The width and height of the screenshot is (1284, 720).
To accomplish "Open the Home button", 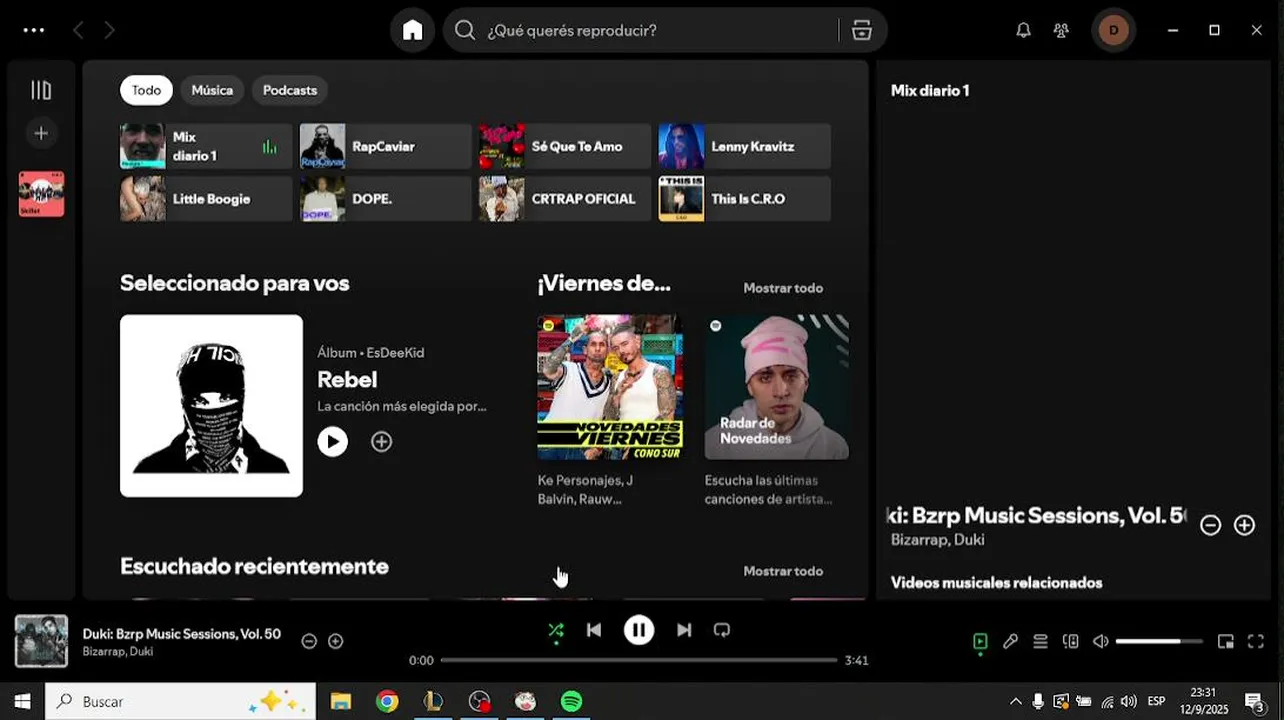I will [x=413, y=30].
